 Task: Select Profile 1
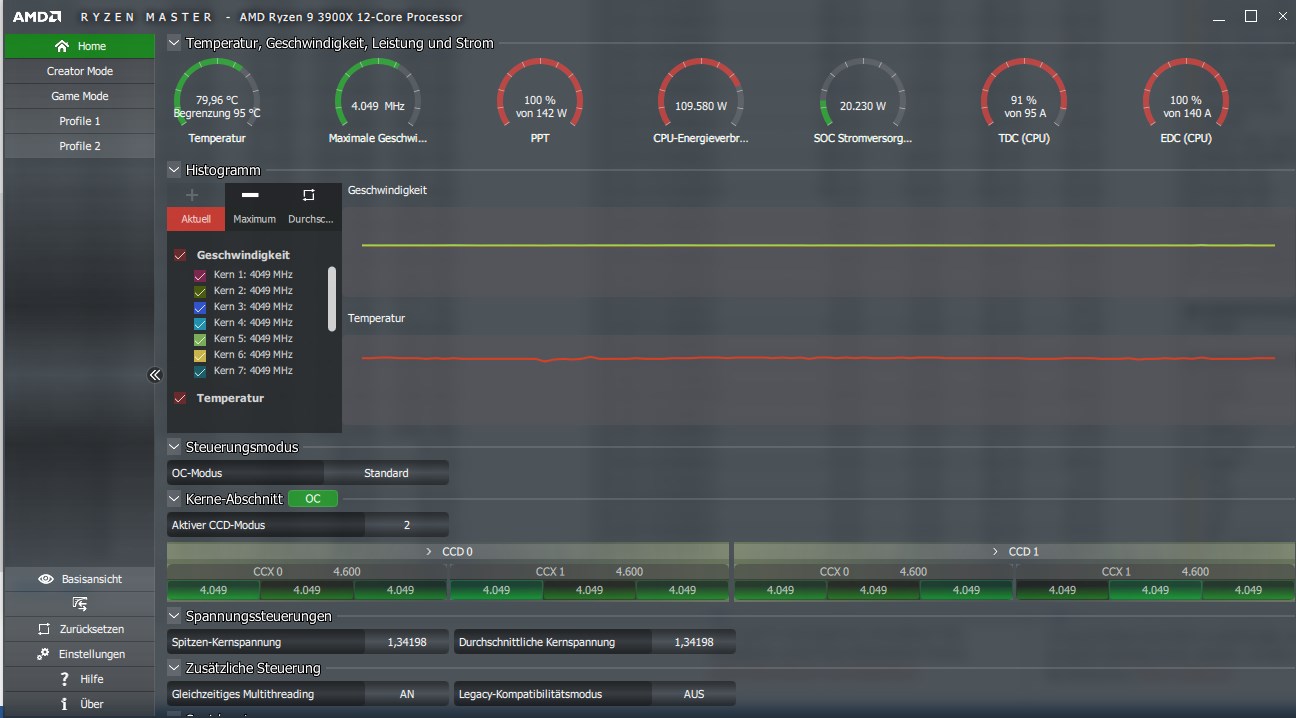click(x=80, y=121)
